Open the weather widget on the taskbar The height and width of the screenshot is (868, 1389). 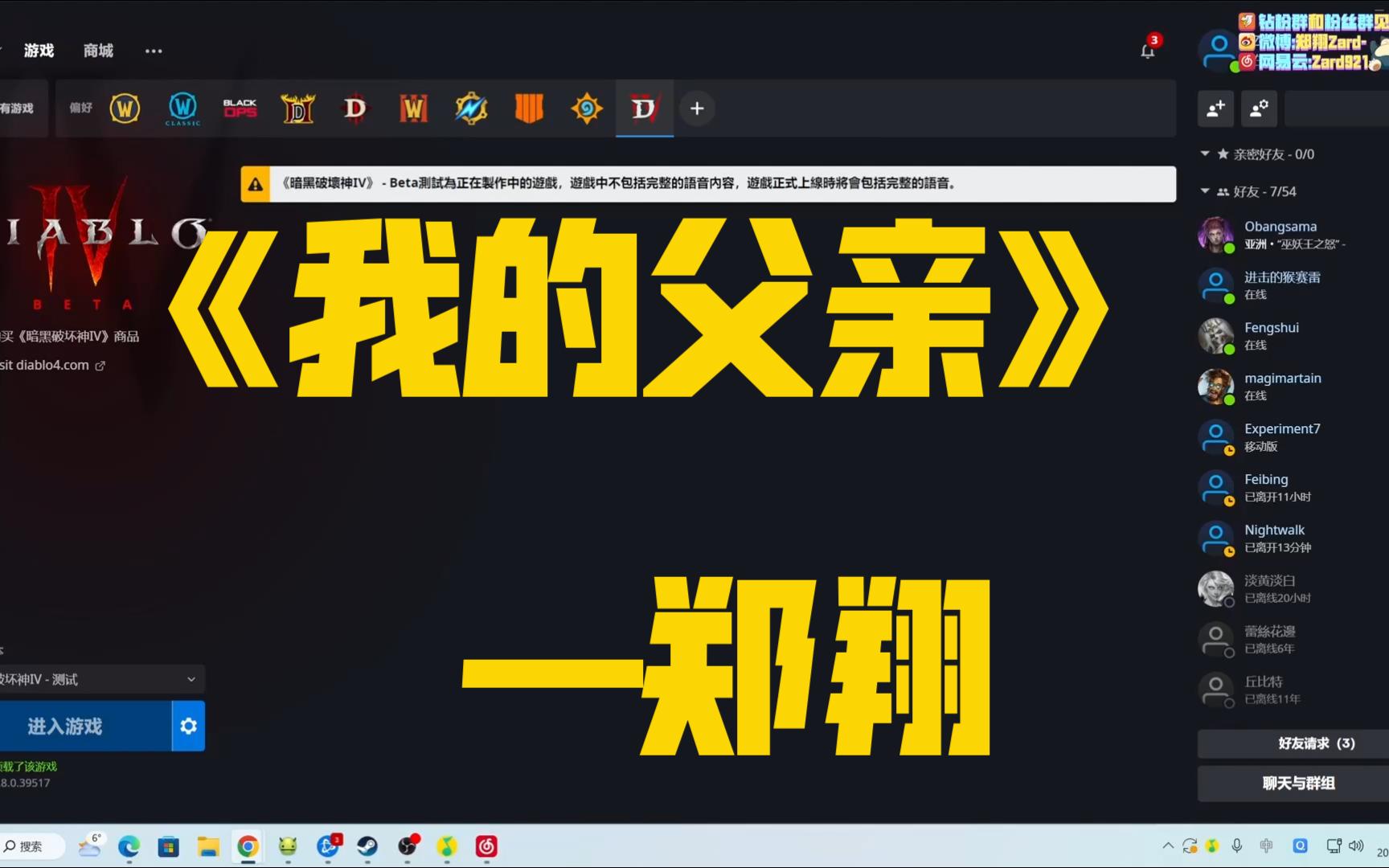tap(91, 845)
